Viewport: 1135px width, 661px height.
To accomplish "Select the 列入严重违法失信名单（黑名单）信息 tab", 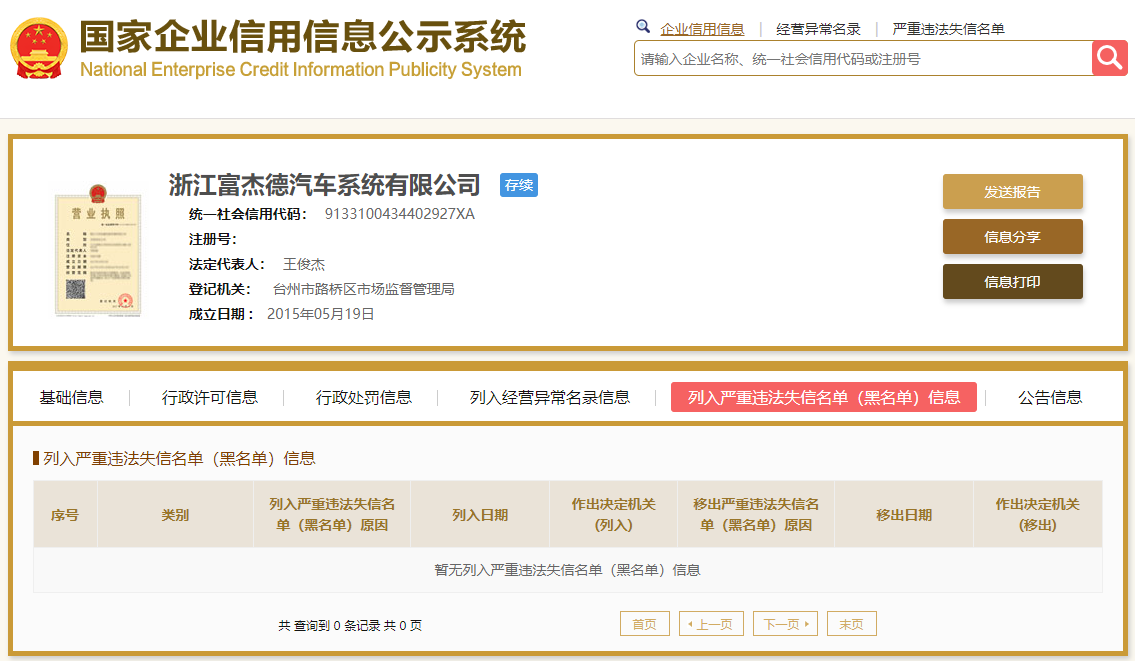I will 824,397.
